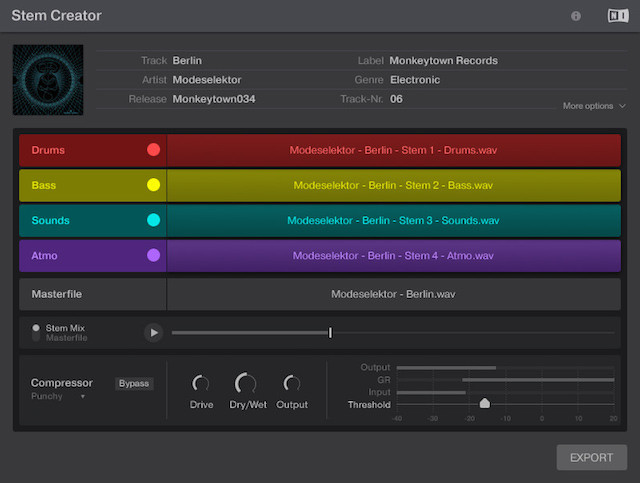Click the album artwork thumbnail
The height and width of the screenshot is (483, 640).
[x=46, y=79]
